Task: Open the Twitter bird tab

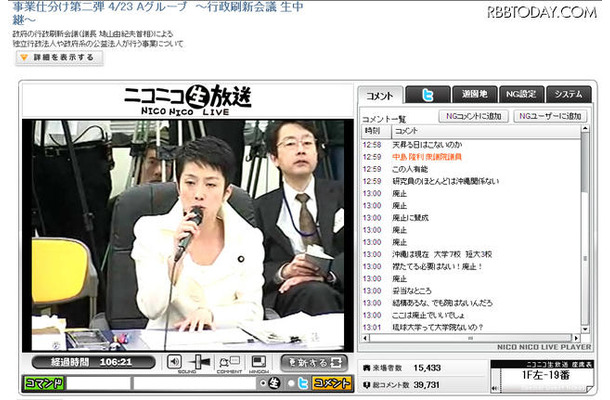Action: (x=428, y=95)
